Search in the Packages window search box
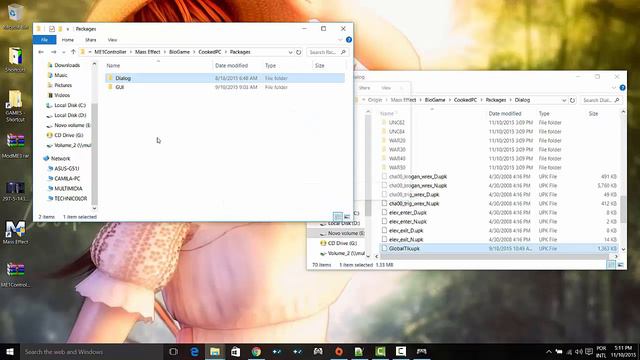The height and width of the screenshot is (360, 640). point(327,52)
